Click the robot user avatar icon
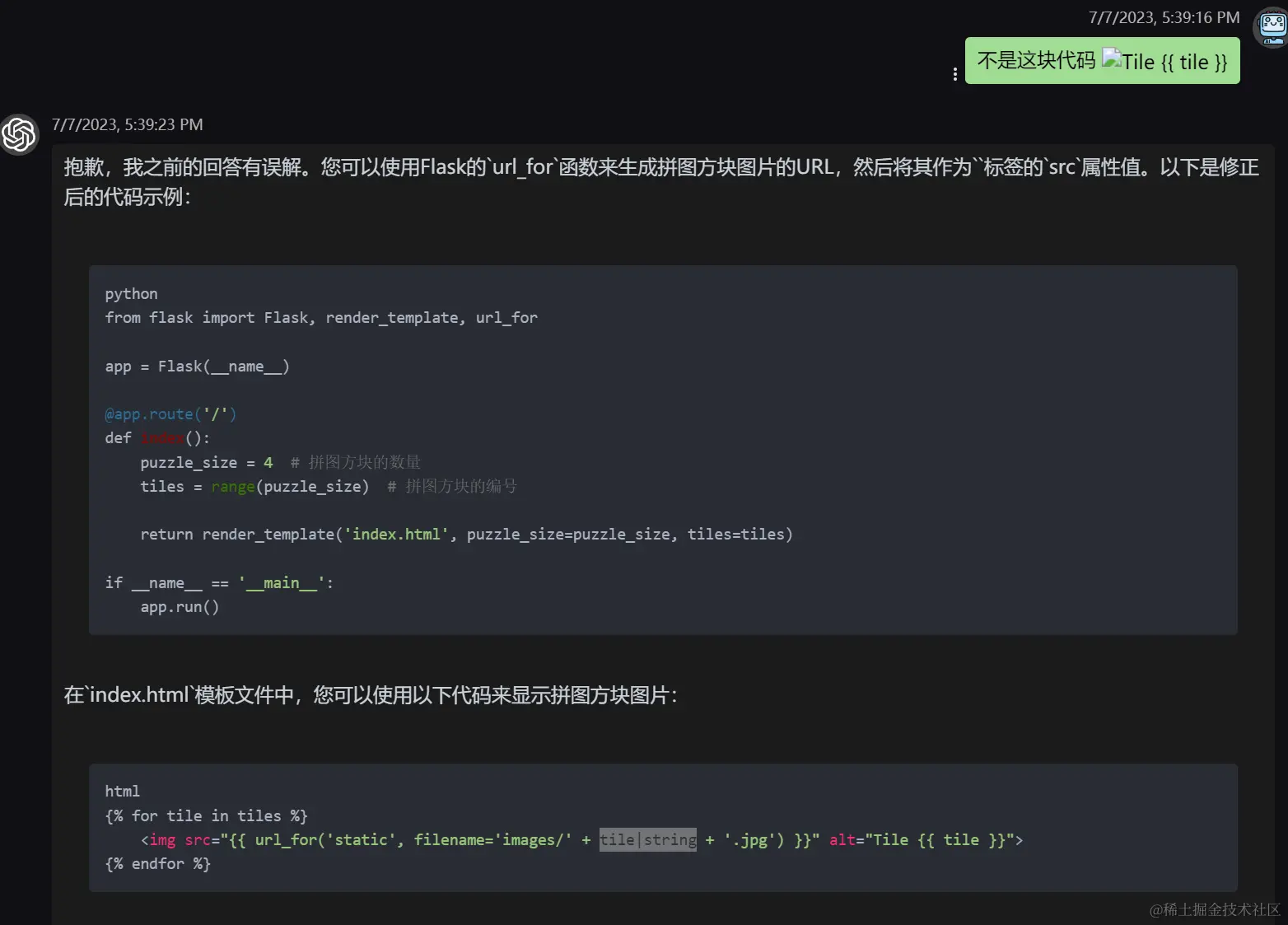Image resolution: width=1288 pixels, height=925 pixels. [x=1271, y=27]
